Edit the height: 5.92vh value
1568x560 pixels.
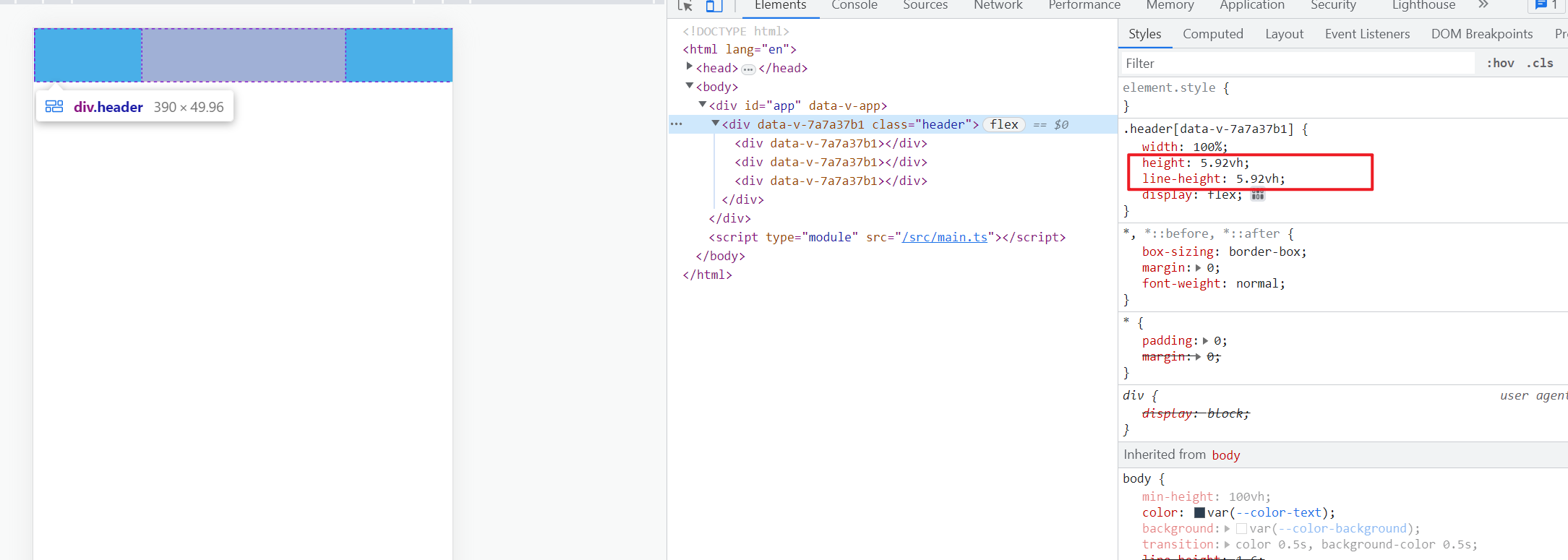point(1221,163)
